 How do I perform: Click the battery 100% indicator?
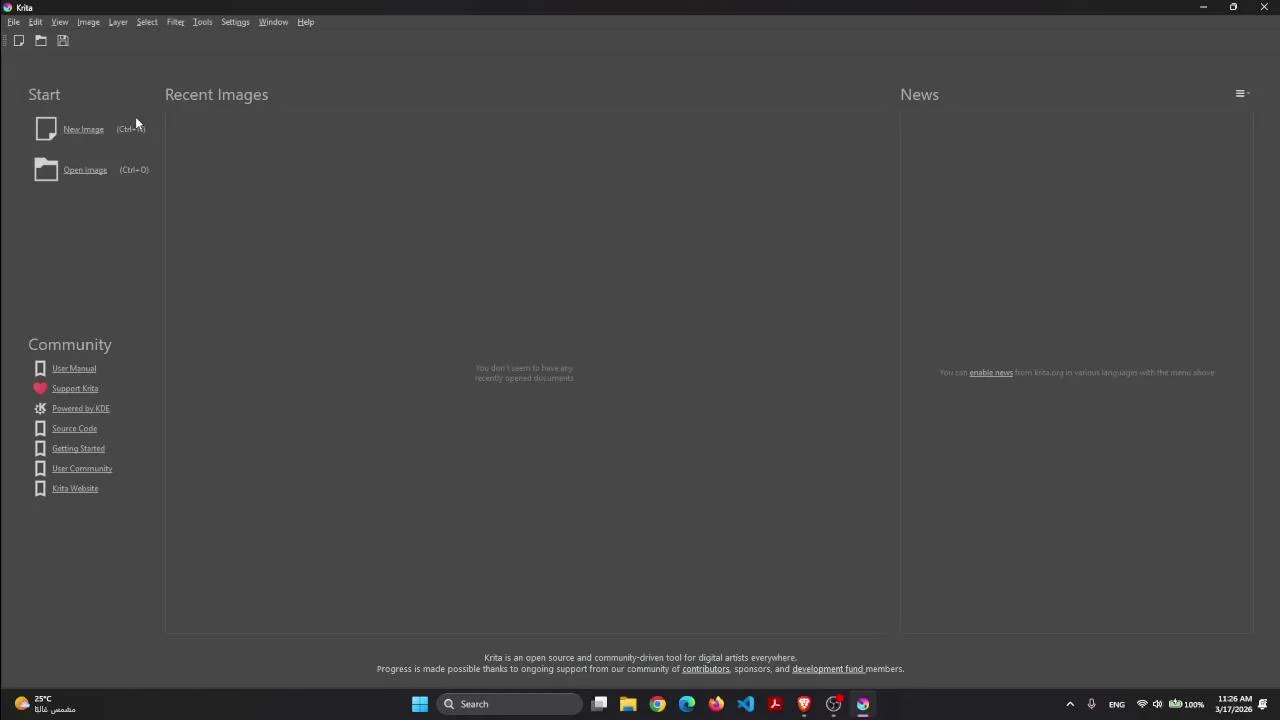(1187, 704)
